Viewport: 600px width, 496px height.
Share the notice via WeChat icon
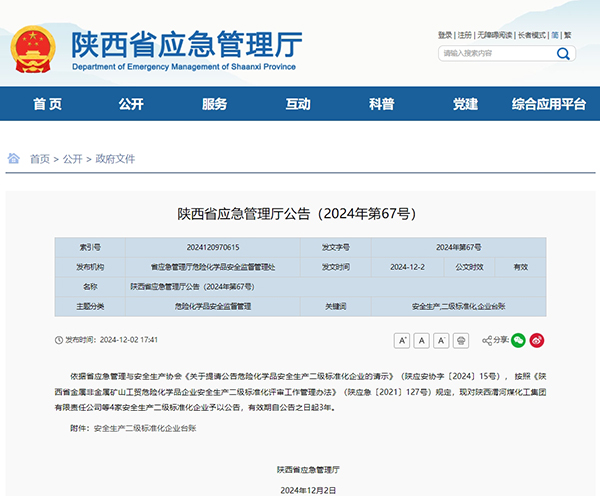pos(518,340)
